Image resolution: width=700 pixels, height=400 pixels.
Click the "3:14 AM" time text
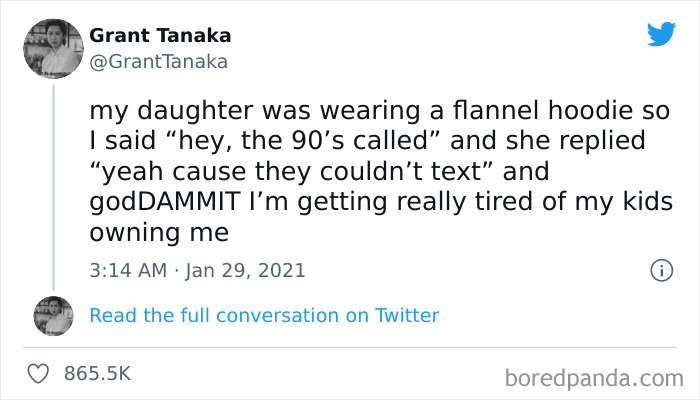click(127, 270)
